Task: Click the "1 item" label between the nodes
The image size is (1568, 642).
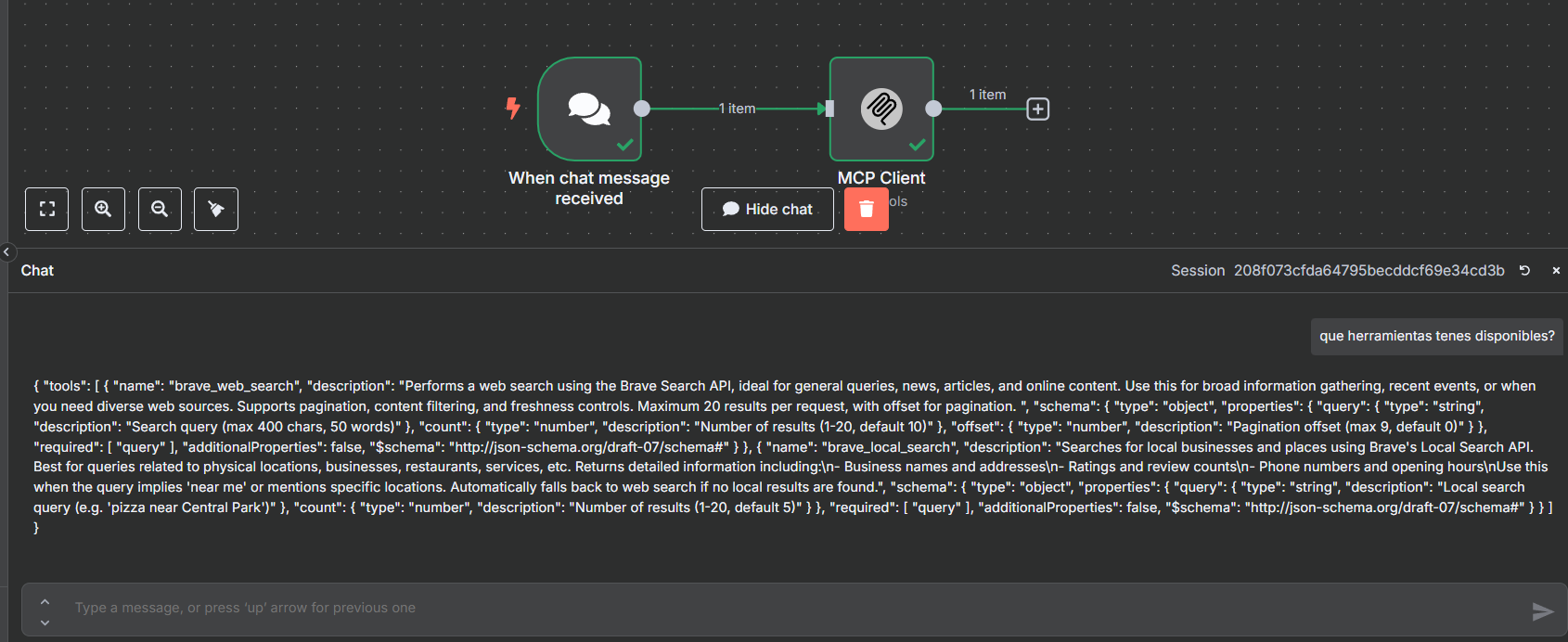Action: click(738, 109)
